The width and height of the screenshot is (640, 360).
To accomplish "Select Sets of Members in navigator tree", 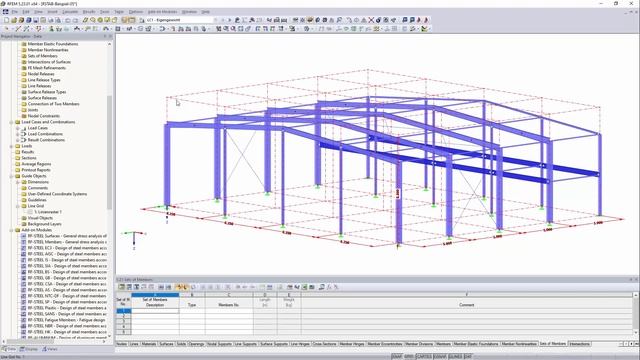I will (42, 56).
